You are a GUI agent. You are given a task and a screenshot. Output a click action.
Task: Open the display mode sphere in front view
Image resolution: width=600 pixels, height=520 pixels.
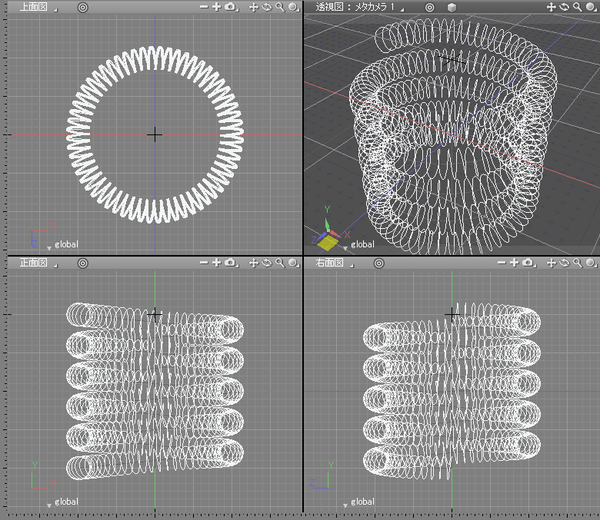point(293,263)
